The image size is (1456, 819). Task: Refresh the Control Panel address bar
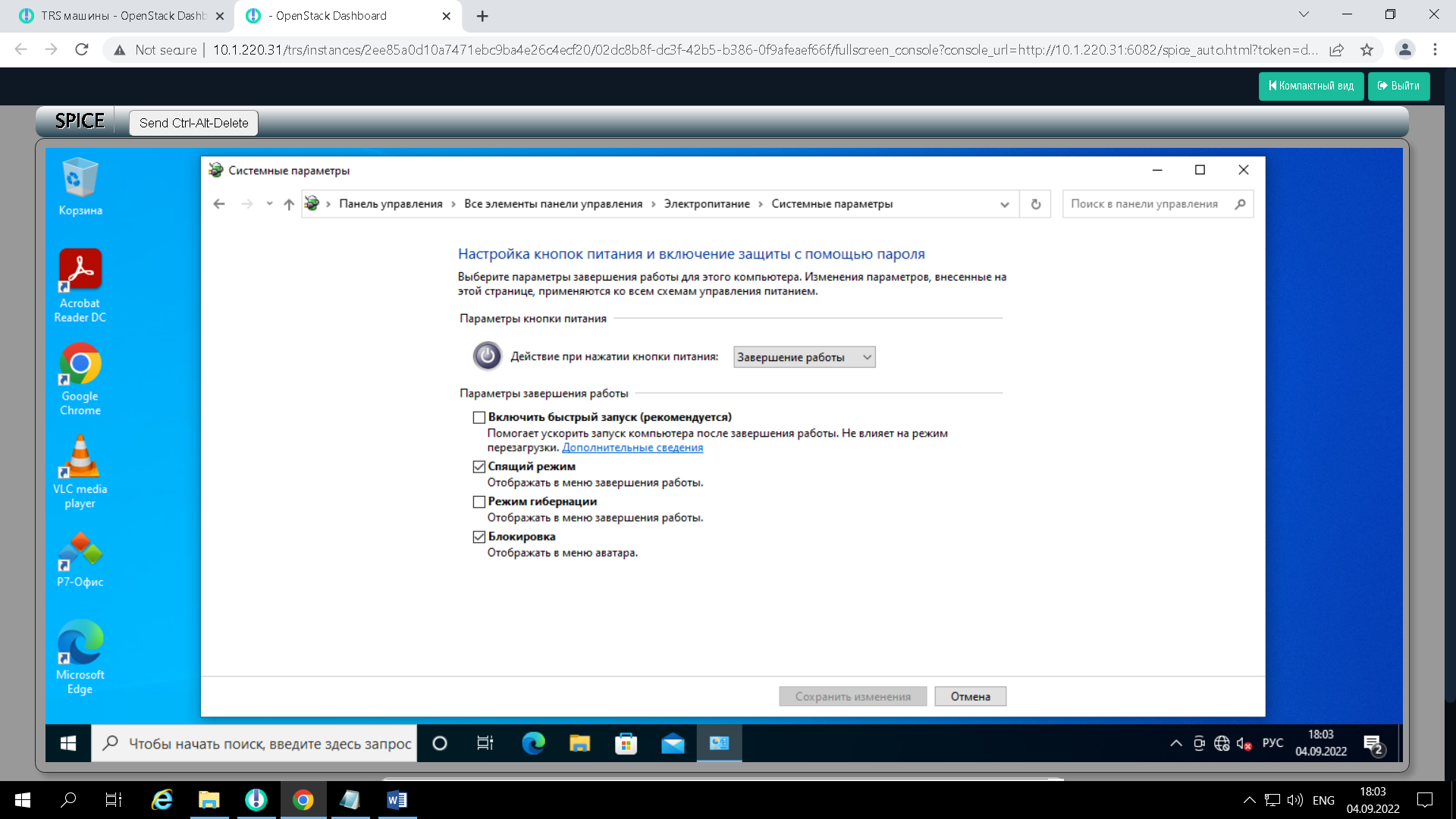pyautogui.click(x=1036, y=204)
